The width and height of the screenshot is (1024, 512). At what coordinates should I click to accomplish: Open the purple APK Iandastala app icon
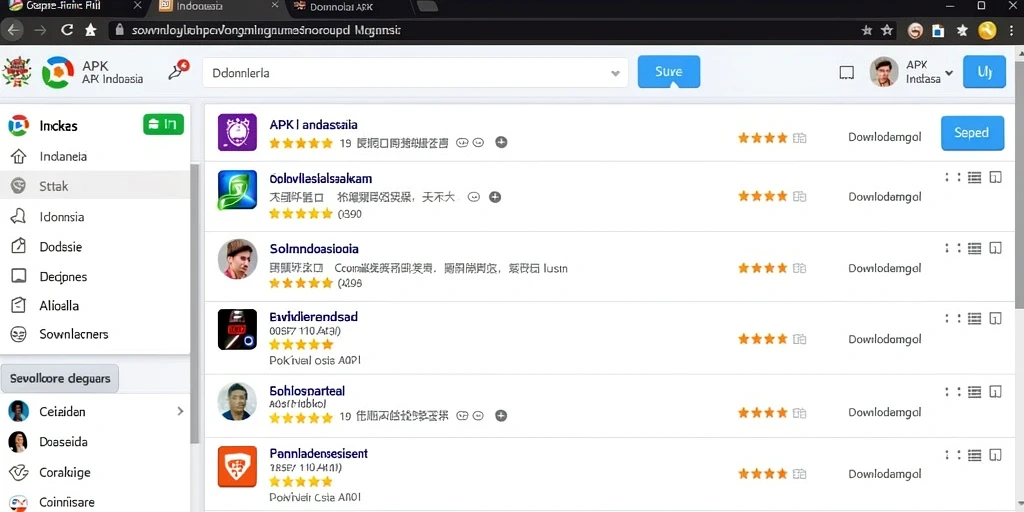tap(236, 132)
